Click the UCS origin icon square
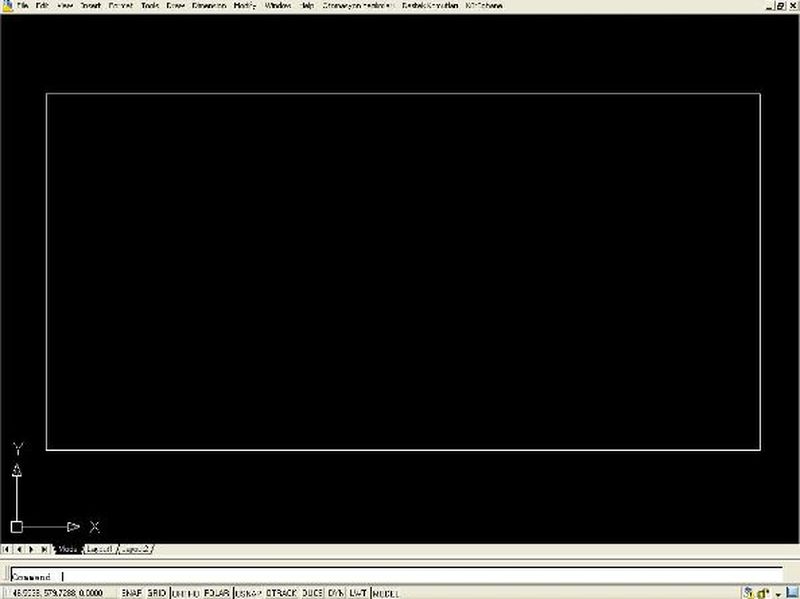 16,526
